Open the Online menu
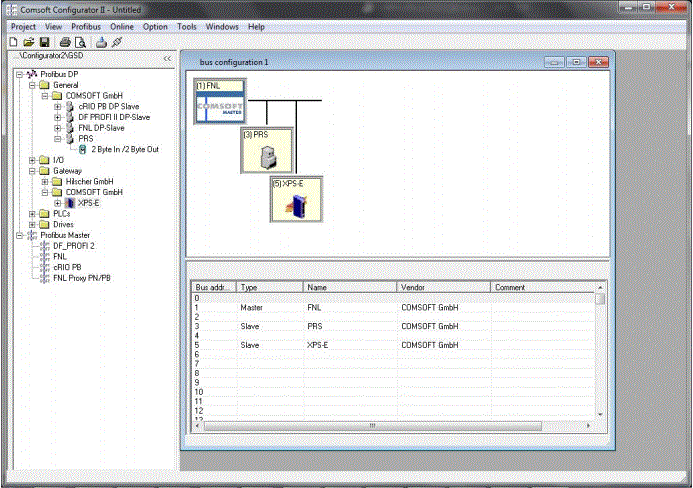Image resolution: width=693 pixels, height=488 pixels. [122, 27]
